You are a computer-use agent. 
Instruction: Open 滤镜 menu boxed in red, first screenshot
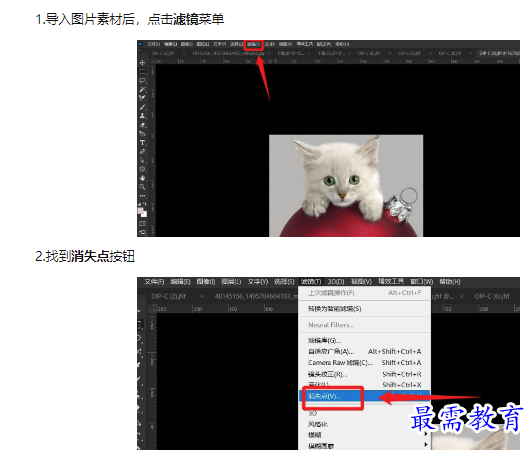tap(253, 44)
